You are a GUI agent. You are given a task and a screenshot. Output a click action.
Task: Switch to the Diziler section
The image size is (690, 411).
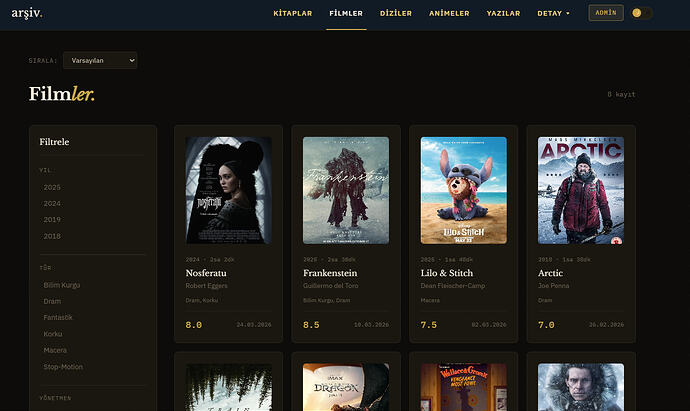pyautogui.click(x=396, y=13)
